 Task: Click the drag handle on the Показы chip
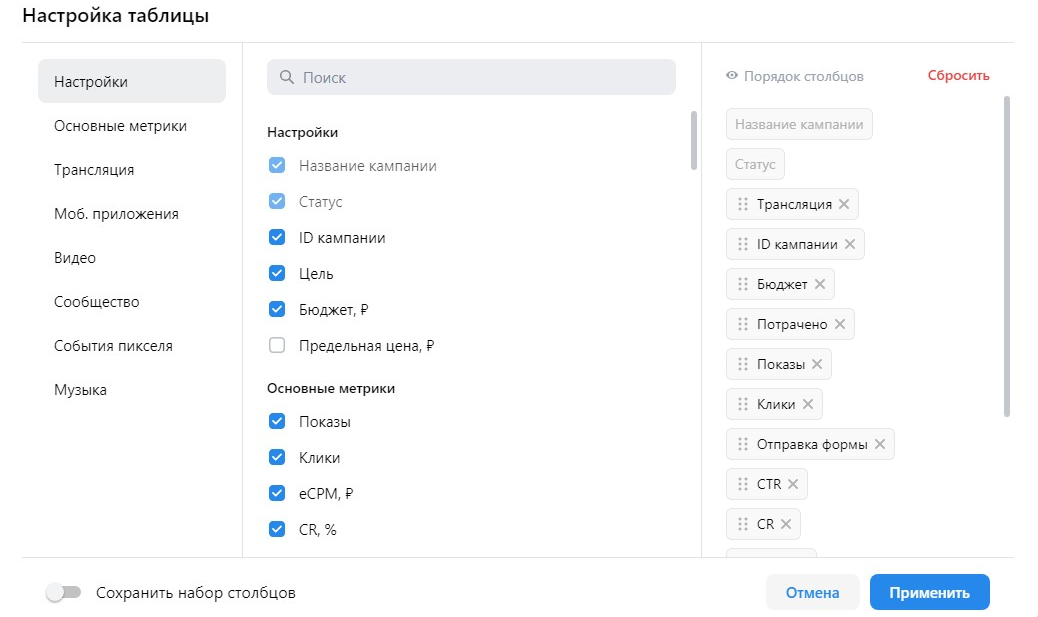point(743,364)
